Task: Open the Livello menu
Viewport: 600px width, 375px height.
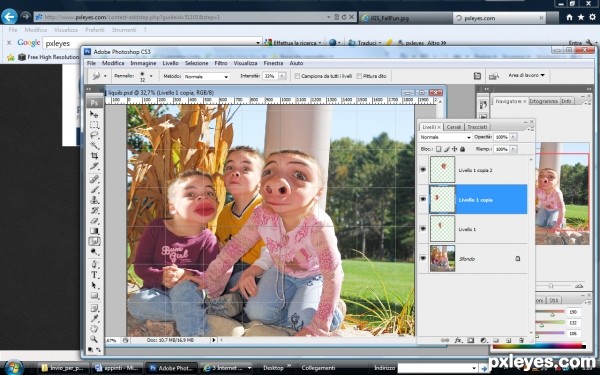Action: (x=170, y=63)
